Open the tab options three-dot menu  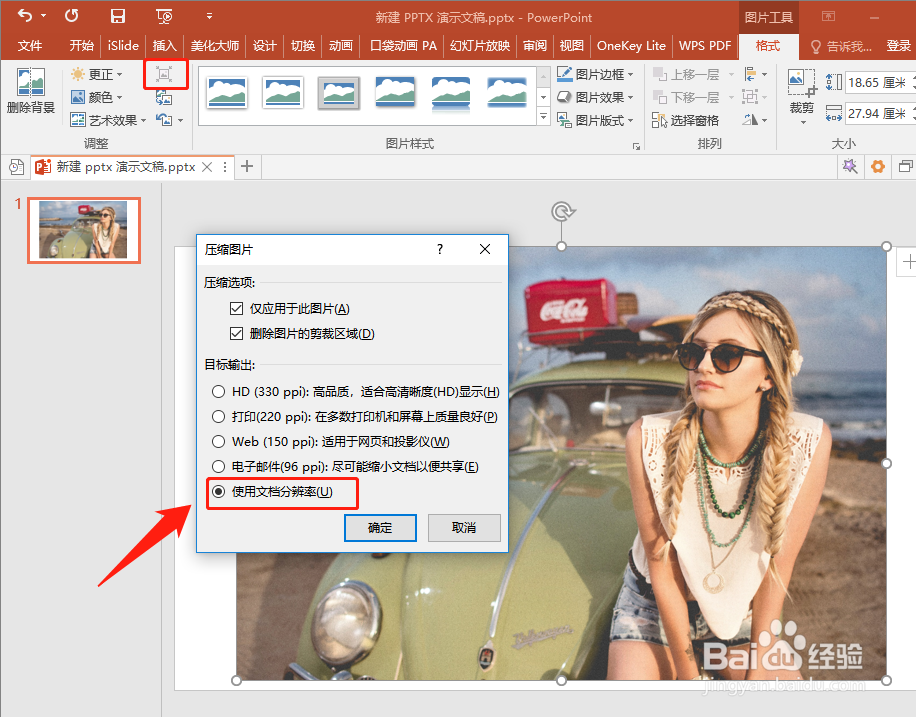click(225, 167)
